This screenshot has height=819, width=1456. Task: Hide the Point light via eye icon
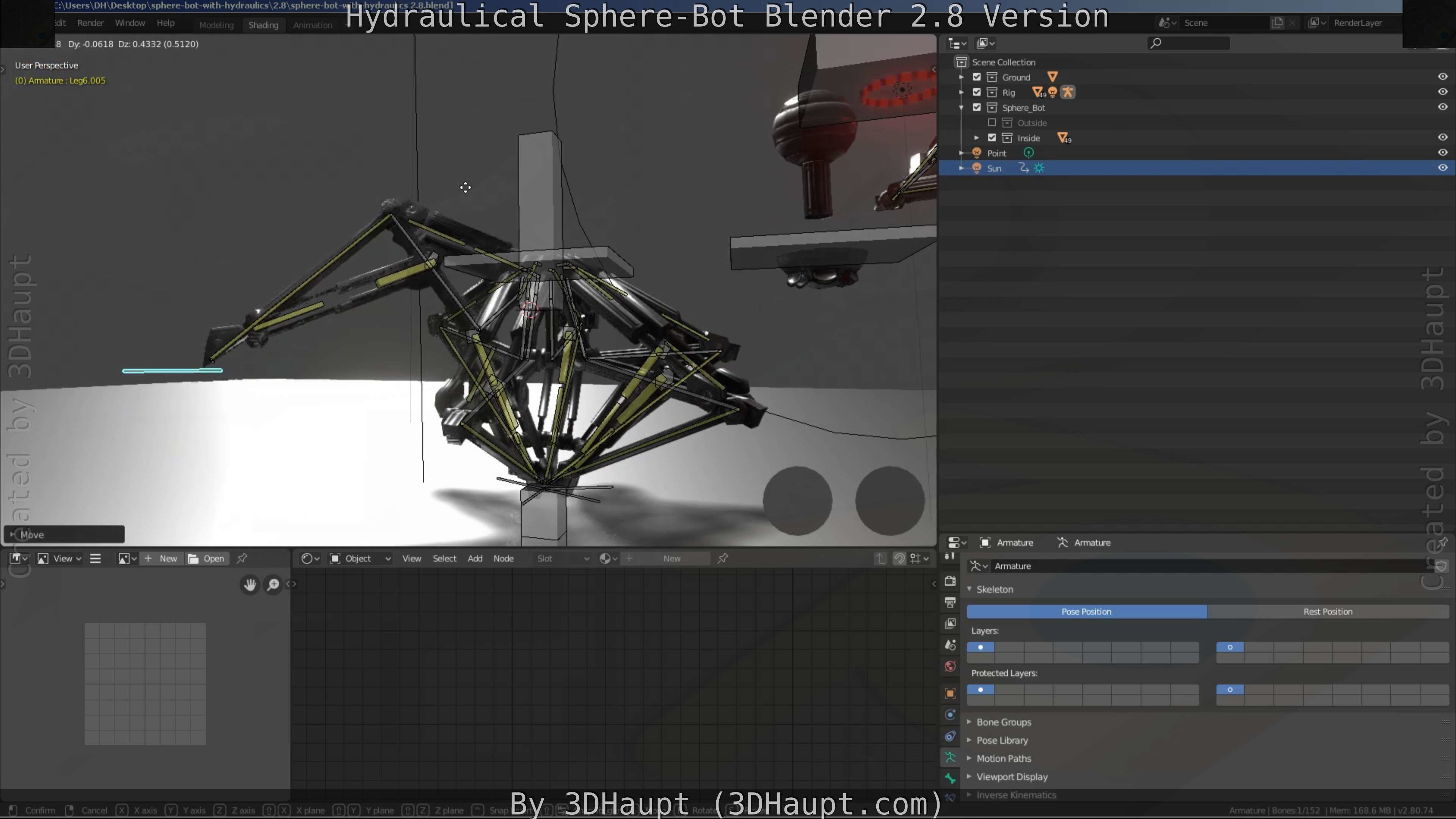pyautogui.click(x=1442, y=152)
